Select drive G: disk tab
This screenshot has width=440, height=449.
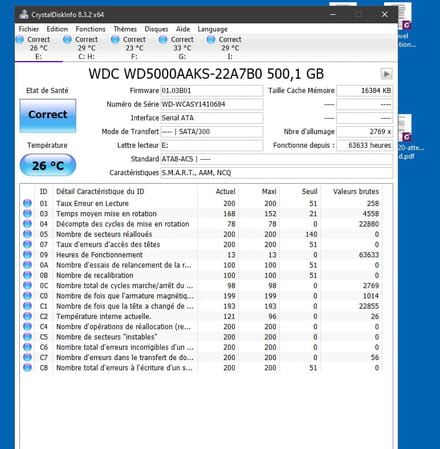click(182, 48)
